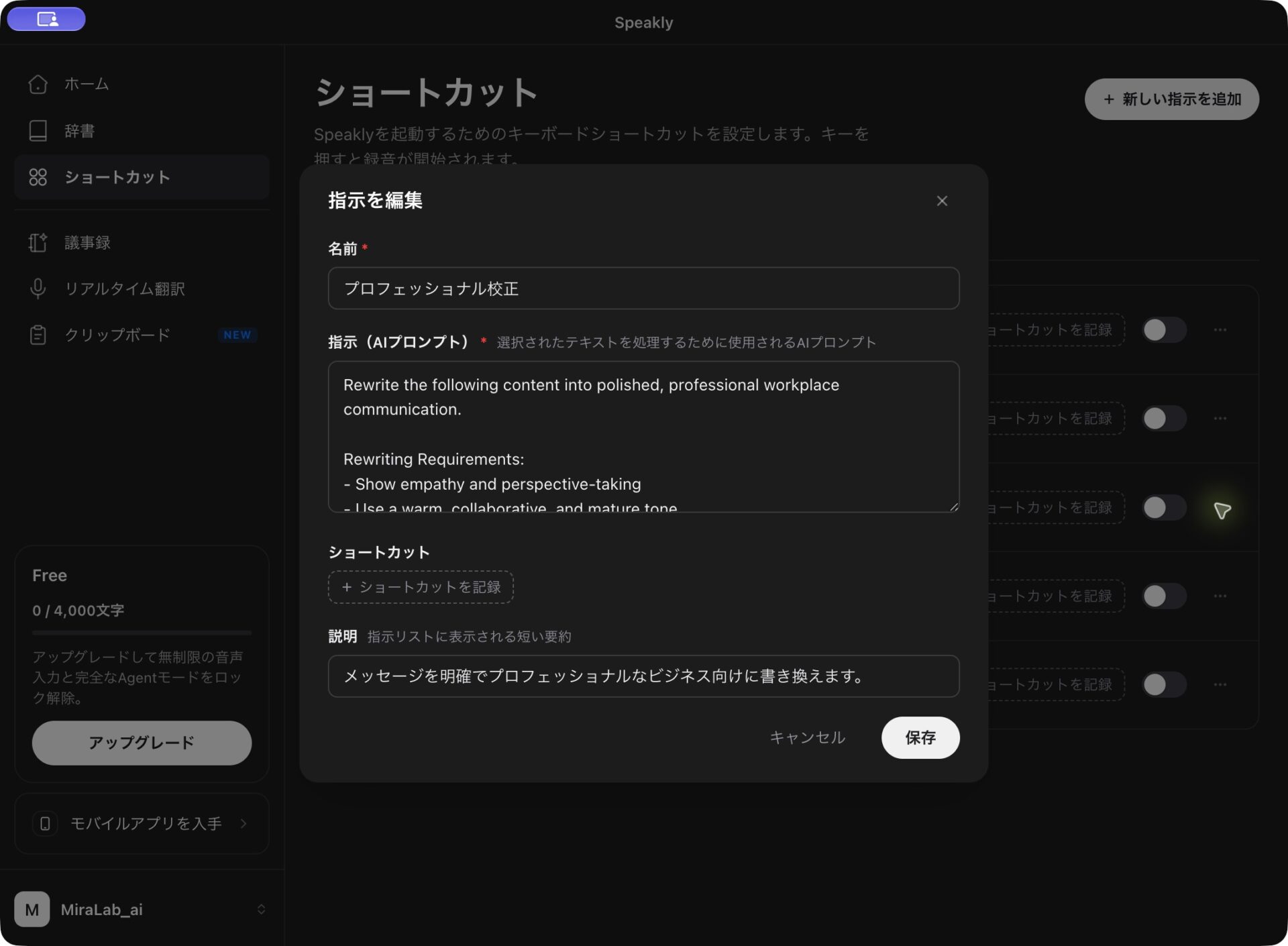Click the fifth row's ショートカットを記録 box
The width and height of the screenshot is (1288, 946).
tap(1056, 685)
